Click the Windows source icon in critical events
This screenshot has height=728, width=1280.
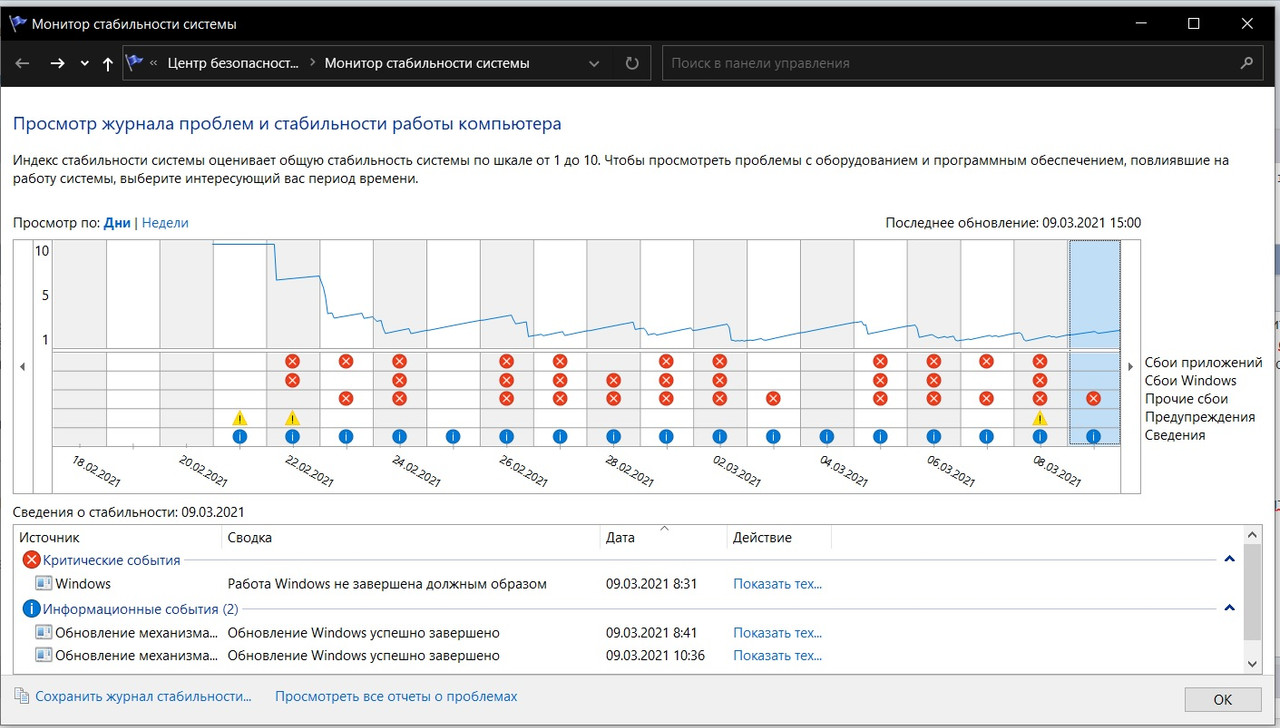click(x=43, y=583)
